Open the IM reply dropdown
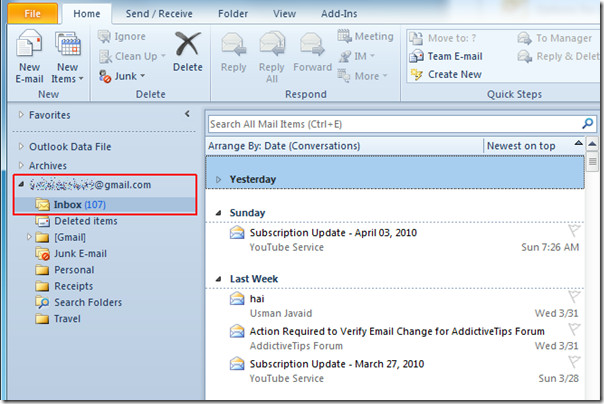Image resolution: width=604 pixels, height=404 pixels. click(356, 56)
